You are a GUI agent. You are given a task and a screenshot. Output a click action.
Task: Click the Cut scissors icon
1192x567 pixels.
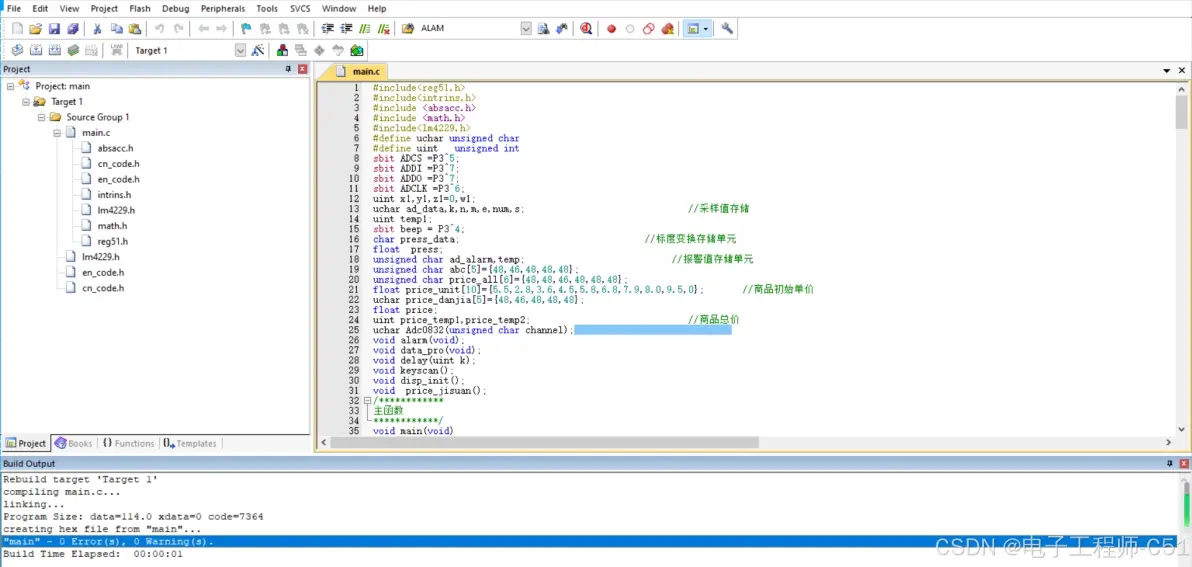pos(98,29)
